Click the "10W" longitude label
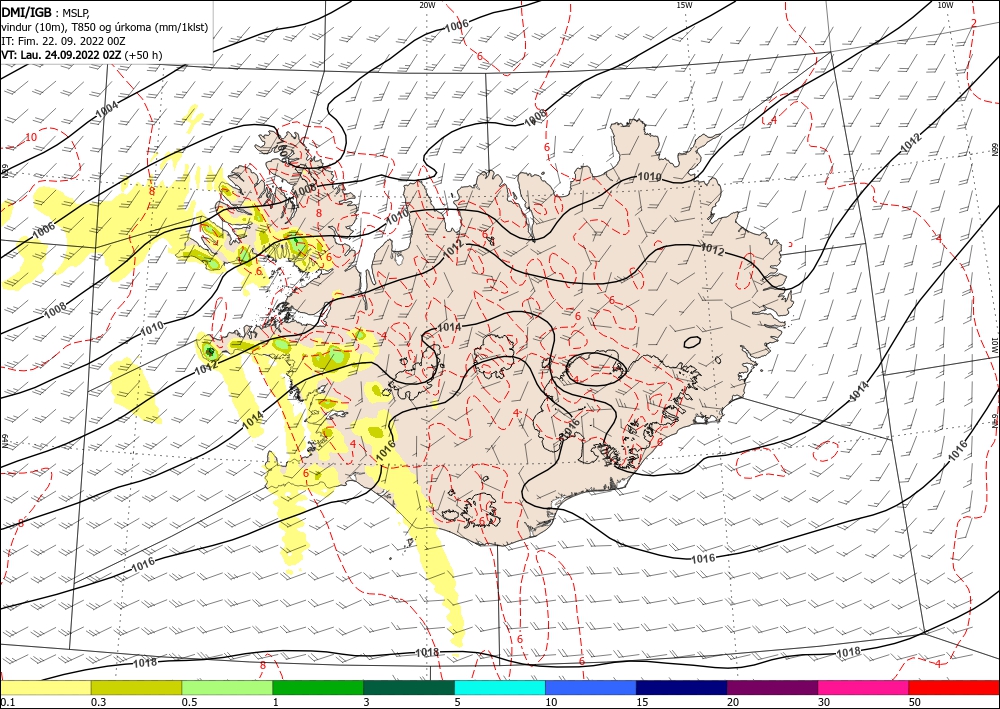Image resolution: width=1000 pixels, height=709 pixels. point(945,5)
